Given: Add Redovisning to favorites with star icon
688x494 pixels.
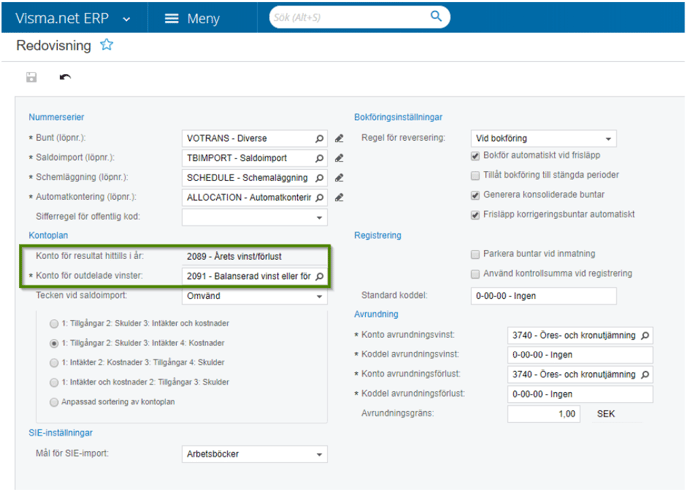Looking at the screenshot, I should (106, 45).
